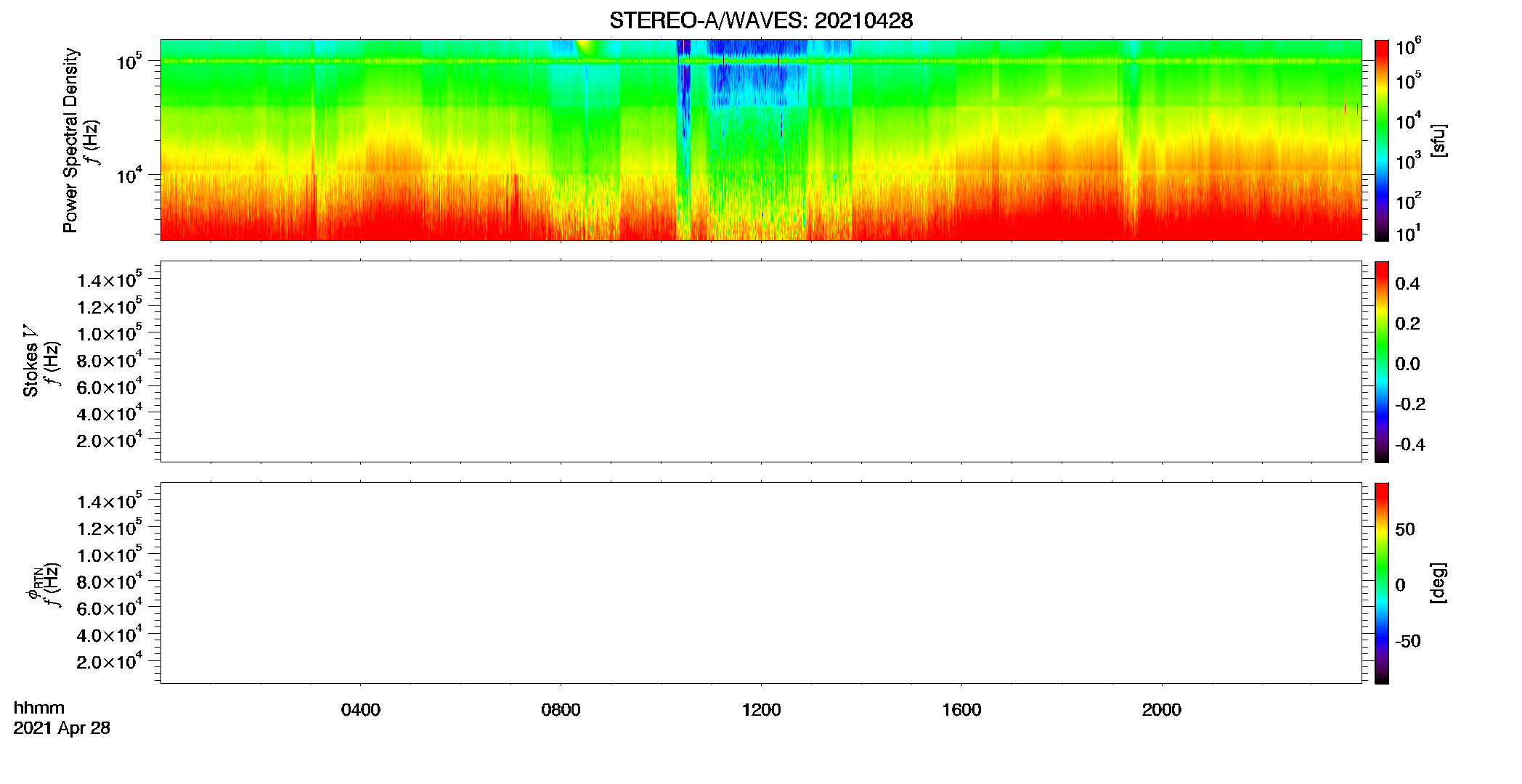Click the "[sfu]" unit label
Screen dimensions: 1522x784
coord(1438,140)
